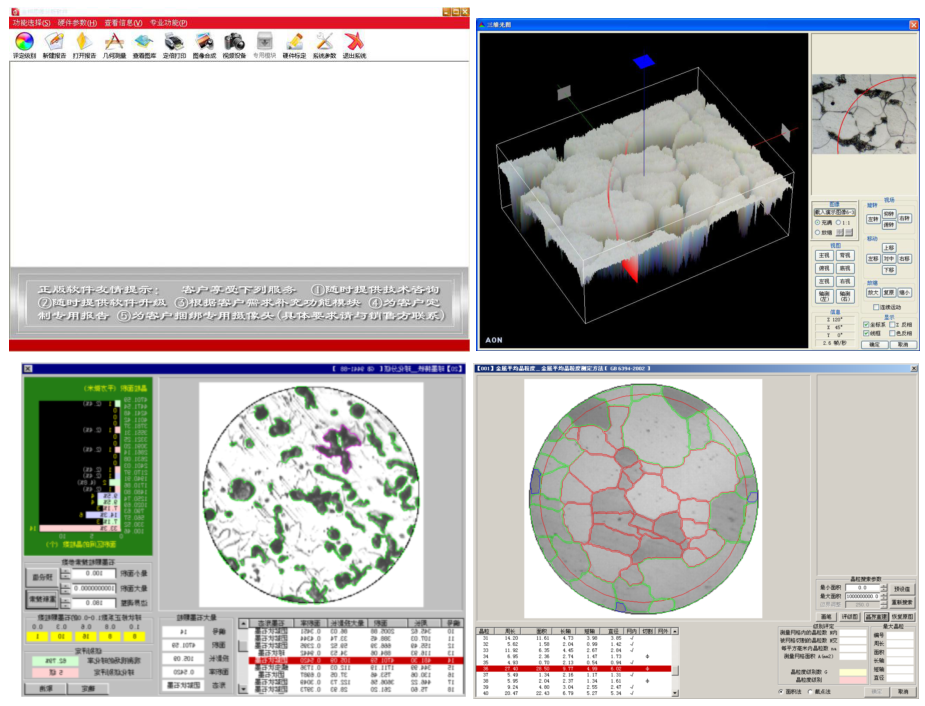Click the 退出系统 exit icon

354,42
